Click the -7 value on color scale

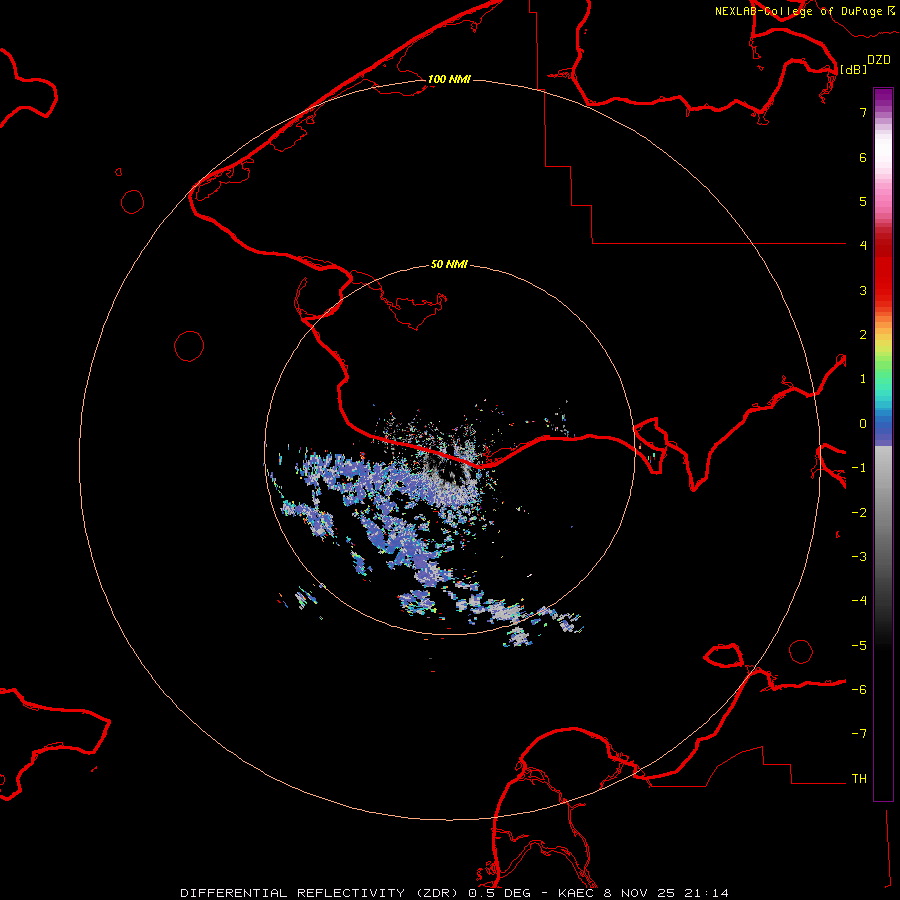click(x=859, y=734)
